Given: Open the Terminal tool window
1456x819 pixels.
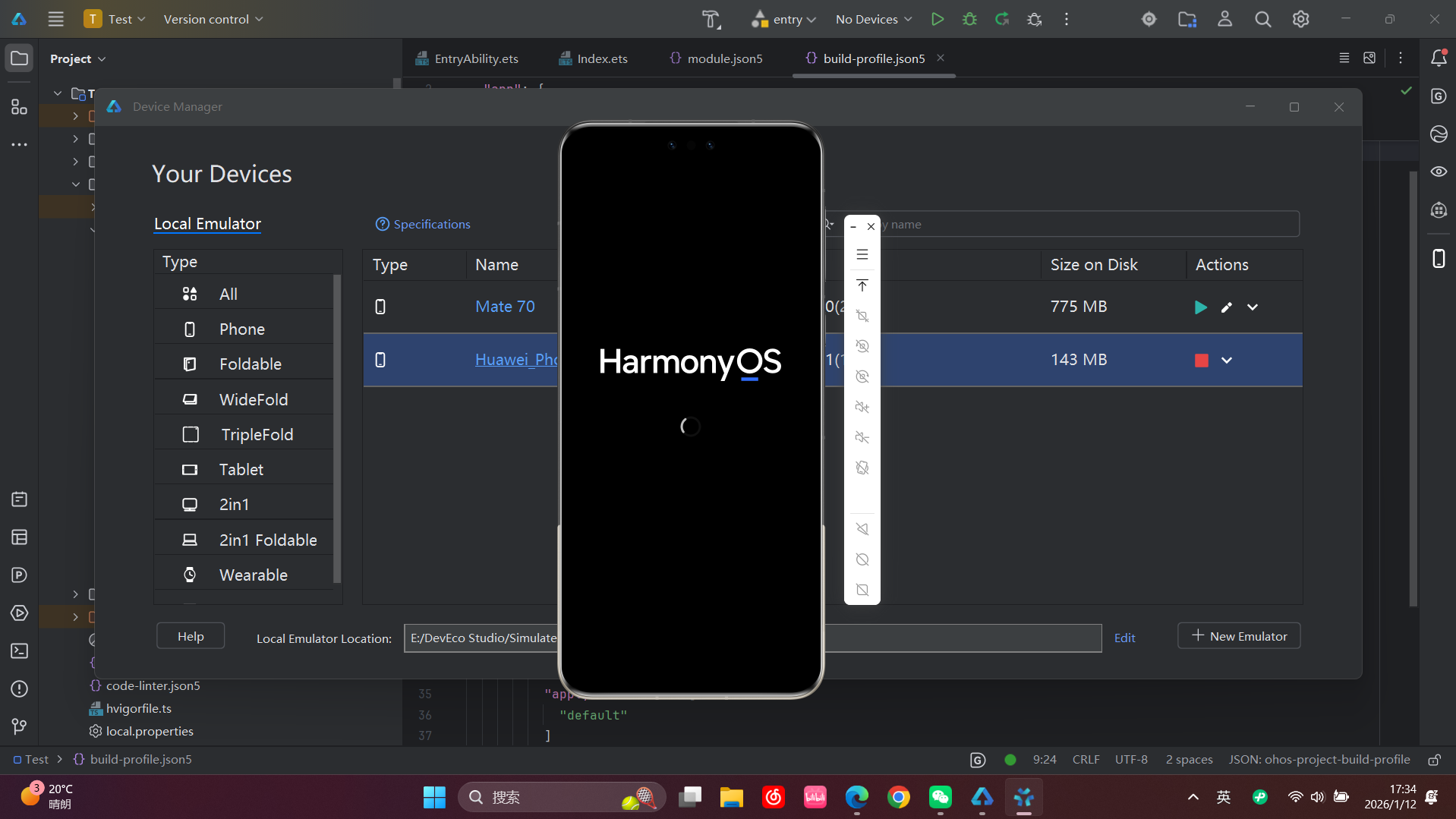Looking at the screenshot, I should (20, 651).
